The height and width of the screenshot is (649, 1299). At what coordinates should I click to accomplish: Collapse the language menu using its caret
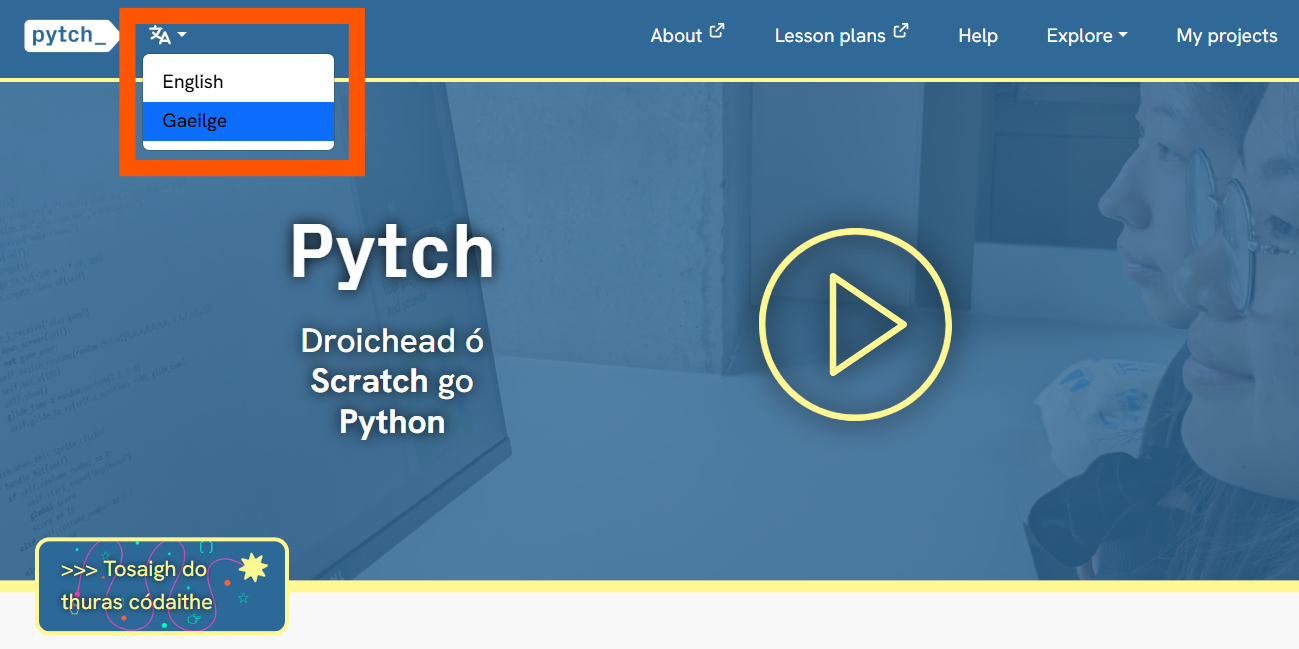[x=182, y=36]
